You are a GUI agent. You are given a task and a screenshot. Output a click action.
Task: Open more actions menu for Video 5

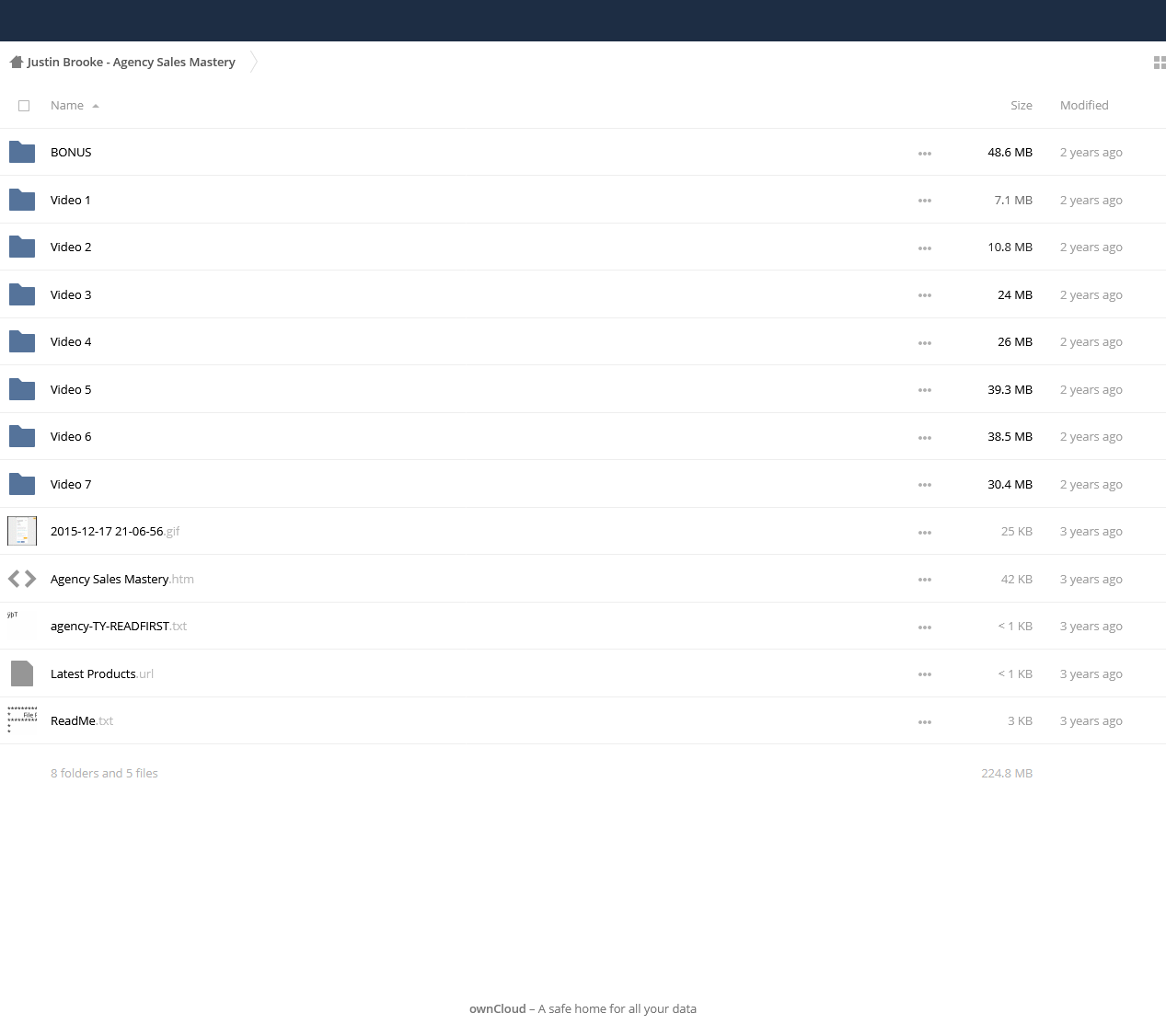point(925,390)
